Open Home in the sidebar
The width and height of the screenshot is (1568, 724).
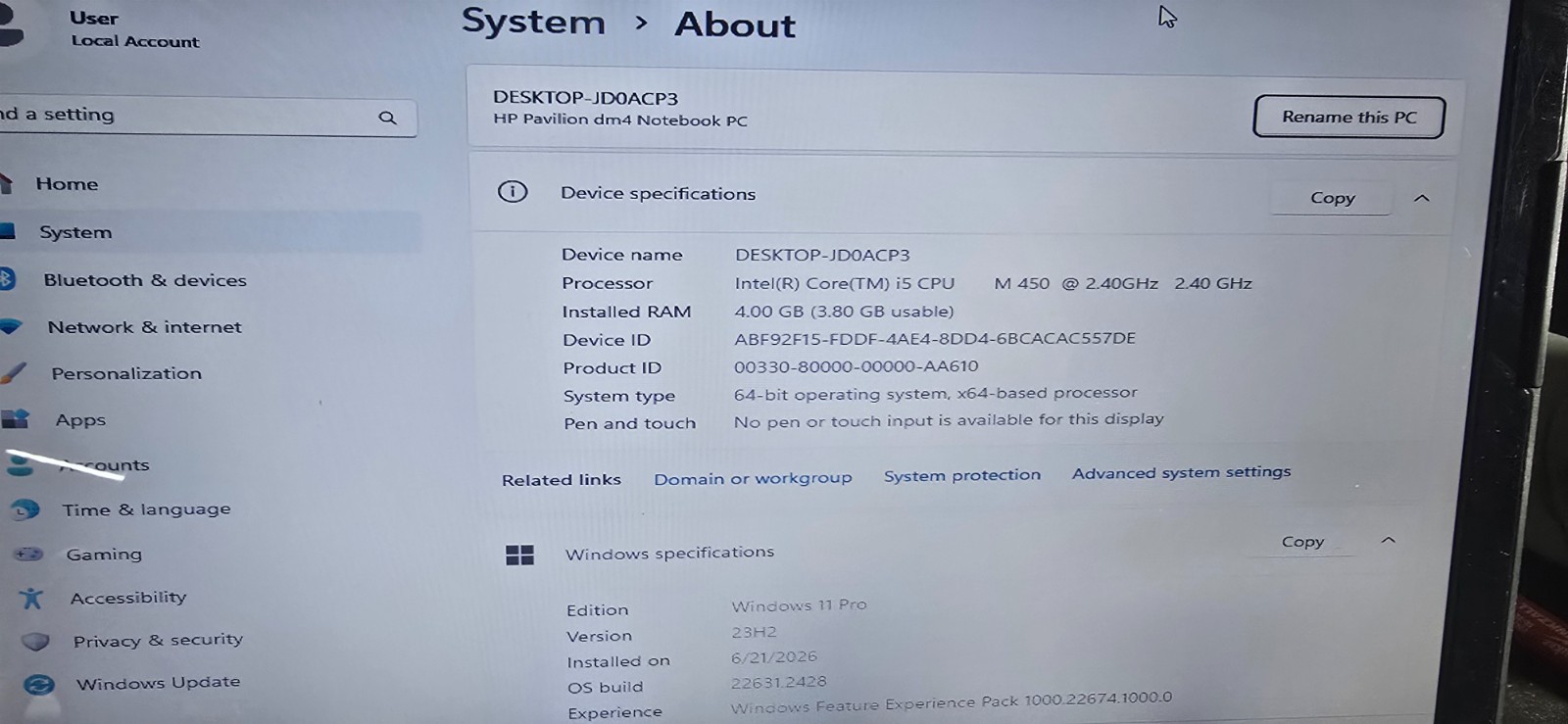coord(67,184)
